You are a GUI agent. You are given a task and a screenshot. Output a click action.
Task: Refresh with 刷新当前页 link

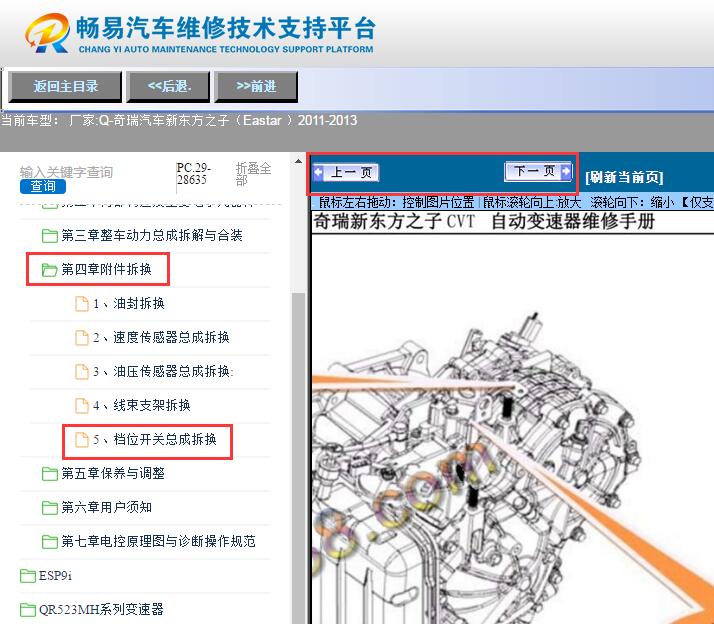(x=624, y=177)
